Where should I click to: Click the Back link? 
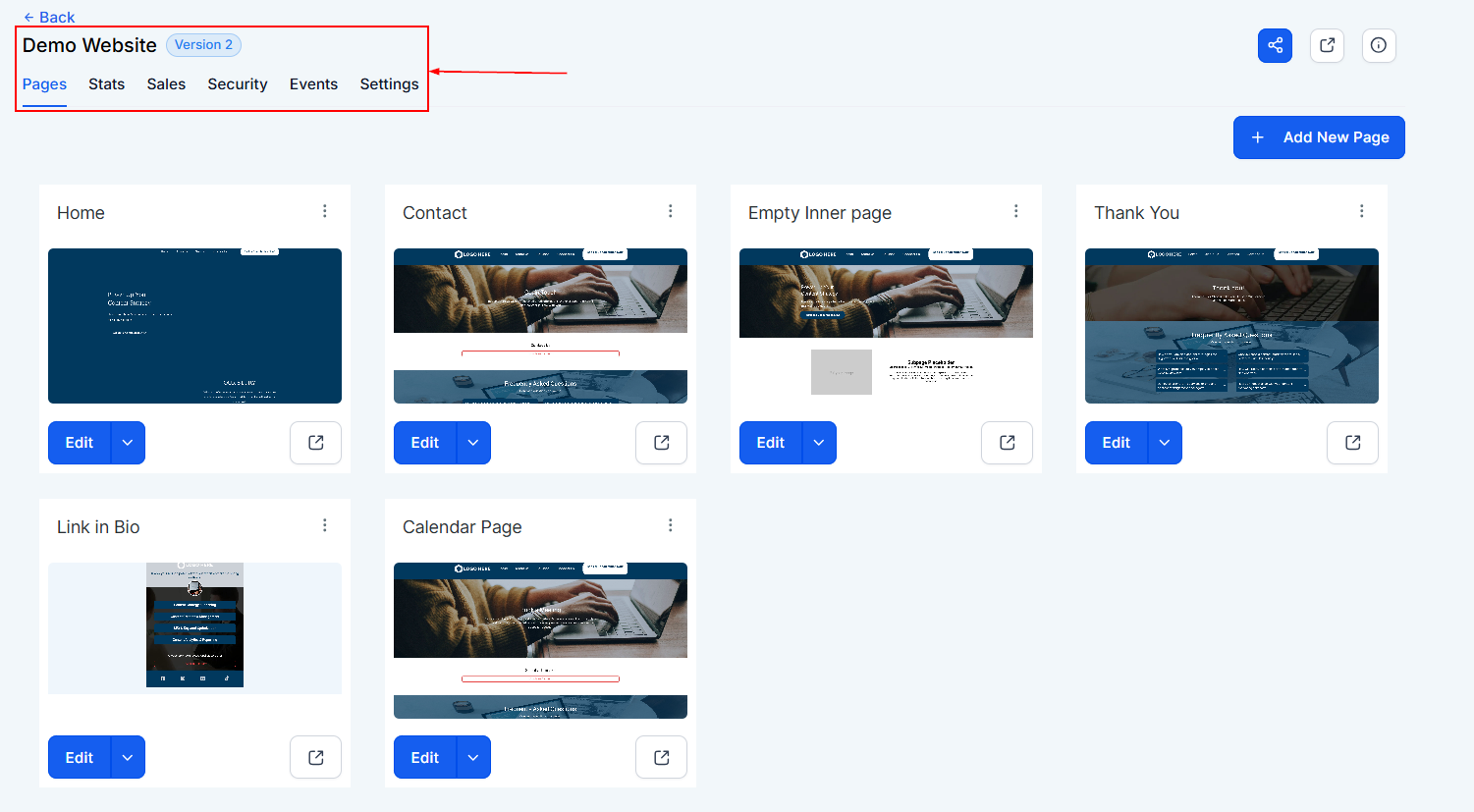pyautogui.click(x=49, y=17)
